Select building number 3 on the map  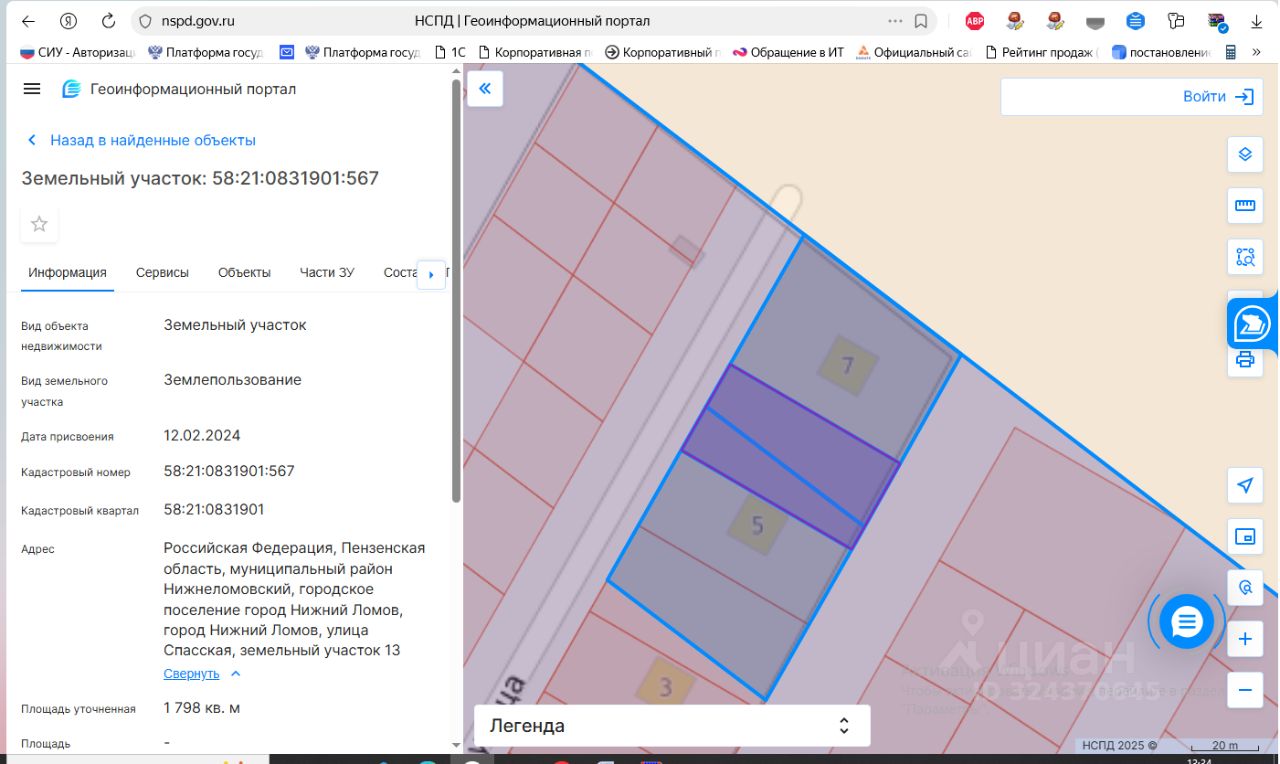click(666, 686)
